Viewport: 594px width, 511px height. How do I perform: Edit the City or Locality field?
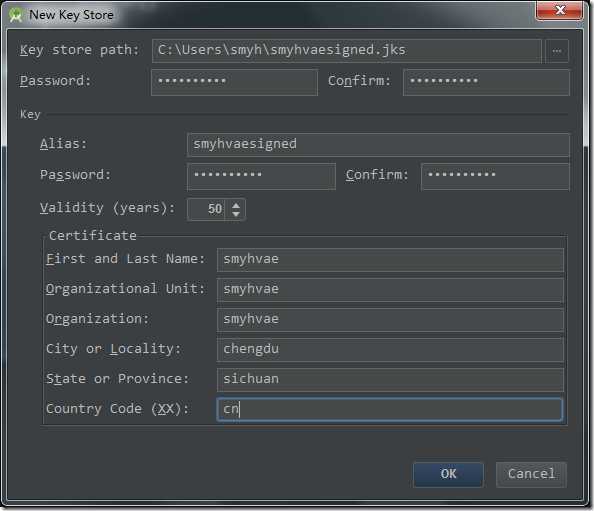coord(390,349)
